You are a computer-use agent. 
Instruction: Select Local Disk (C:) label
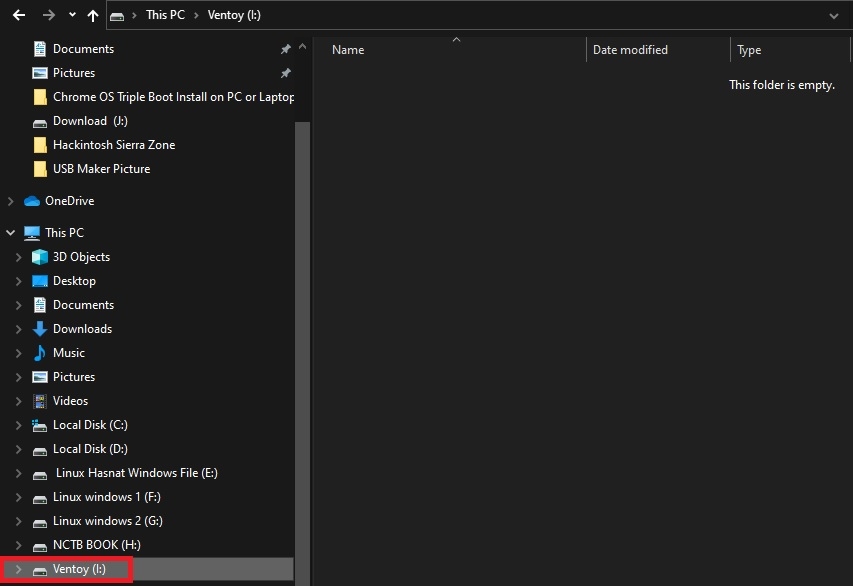point(90,425)
